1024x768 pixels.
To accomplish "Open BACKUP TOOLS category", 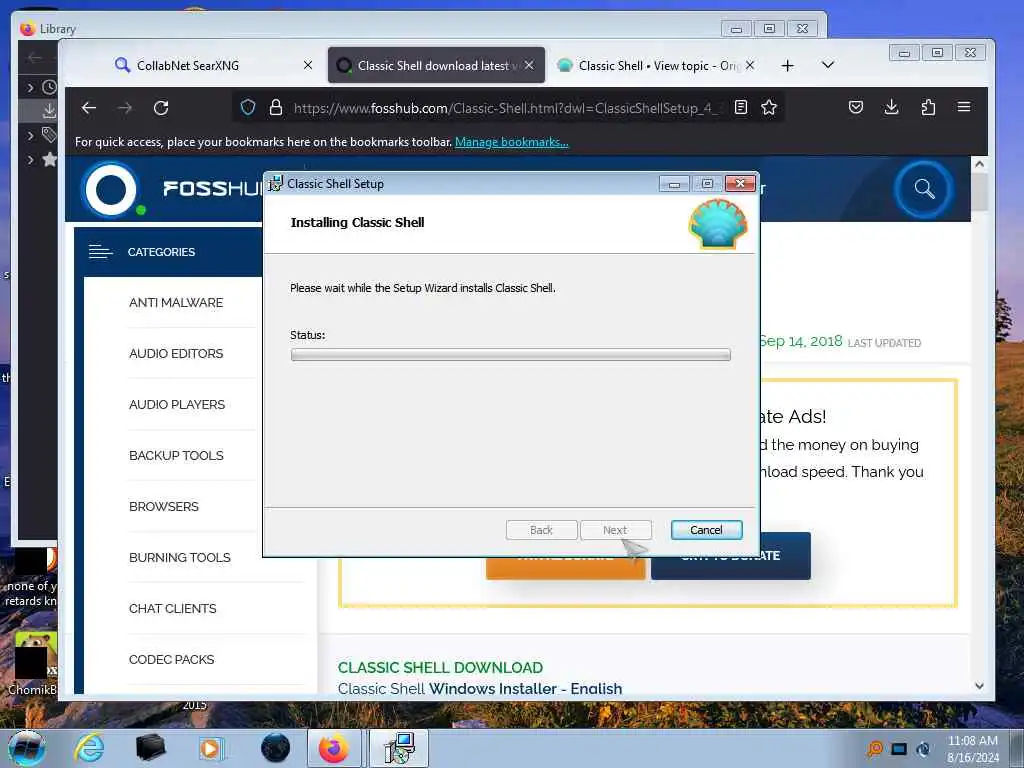I will pyautogui.click(x=176, y=455).
